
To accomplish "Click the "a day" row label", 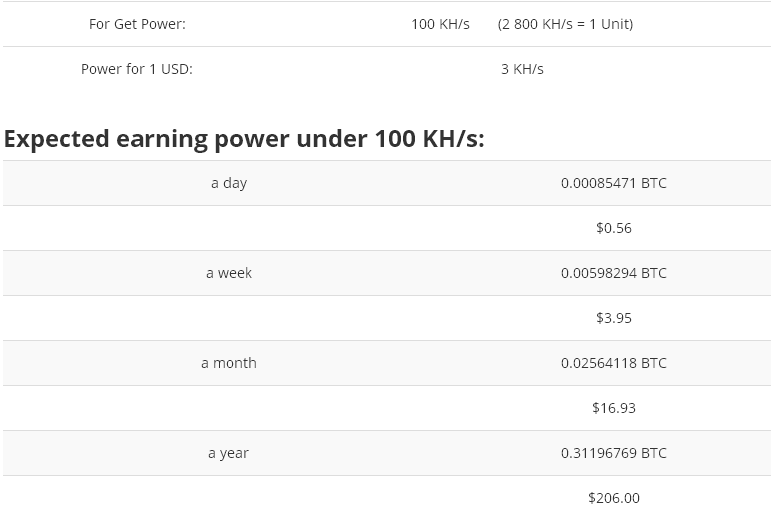I will (x=229, y=183).
